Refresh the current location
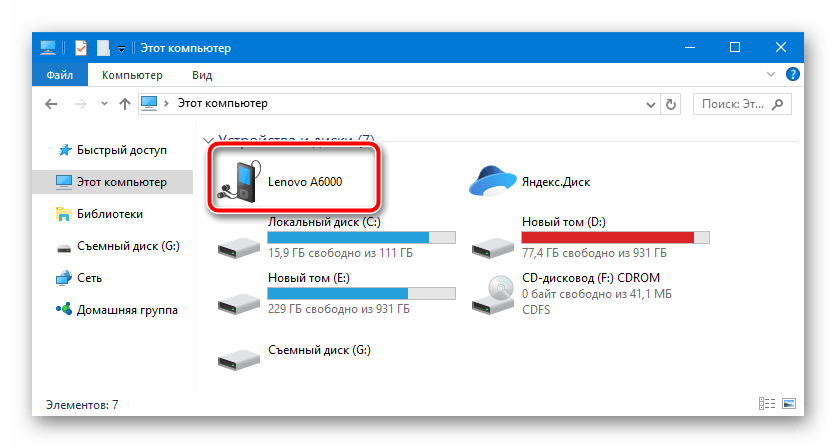Screen dimensions: 836x448 click(x=672, y=103)
